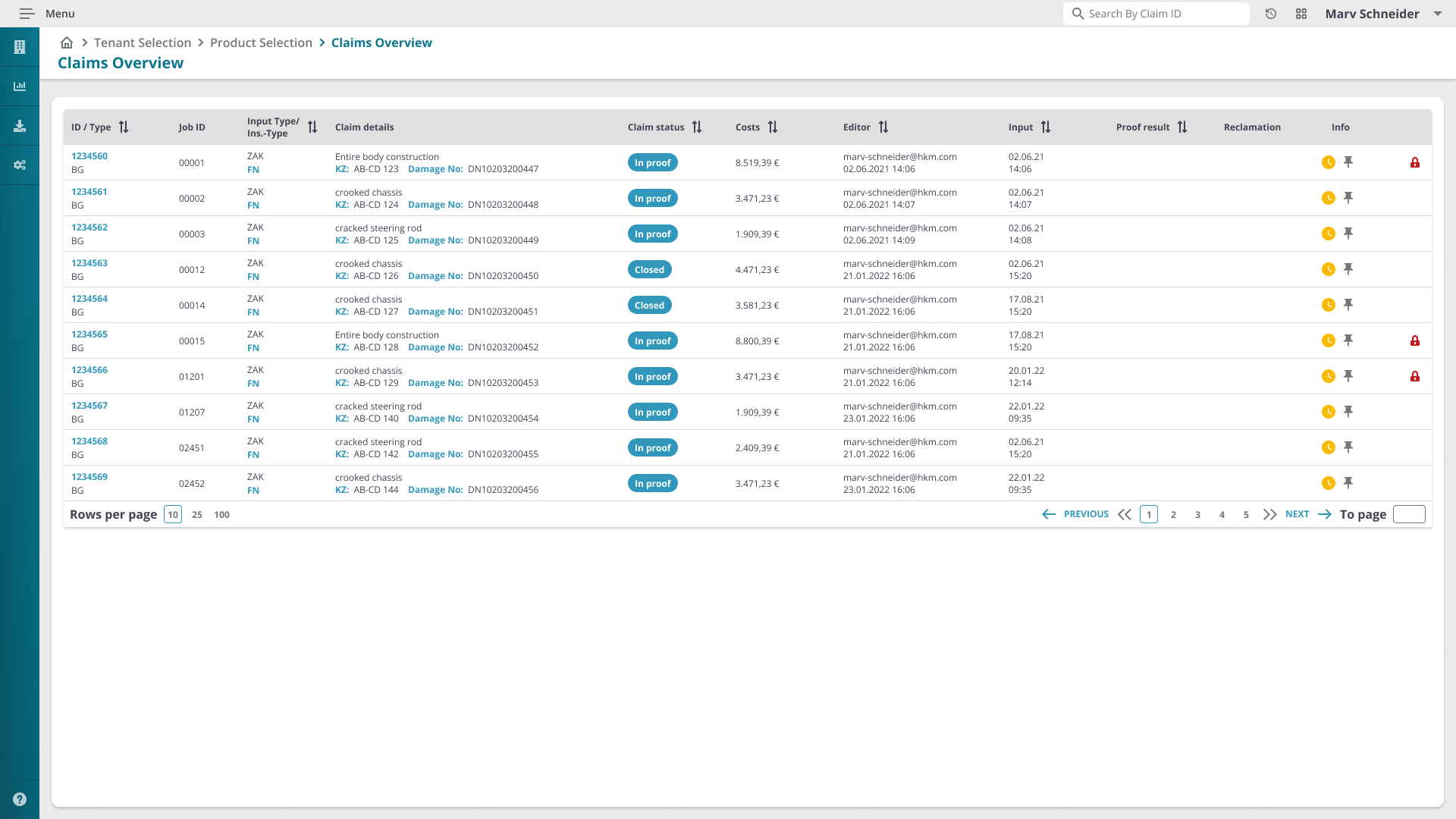
Task: Click the yellow clock info icon on claim 1234560
Action: tap(1329, 162)
